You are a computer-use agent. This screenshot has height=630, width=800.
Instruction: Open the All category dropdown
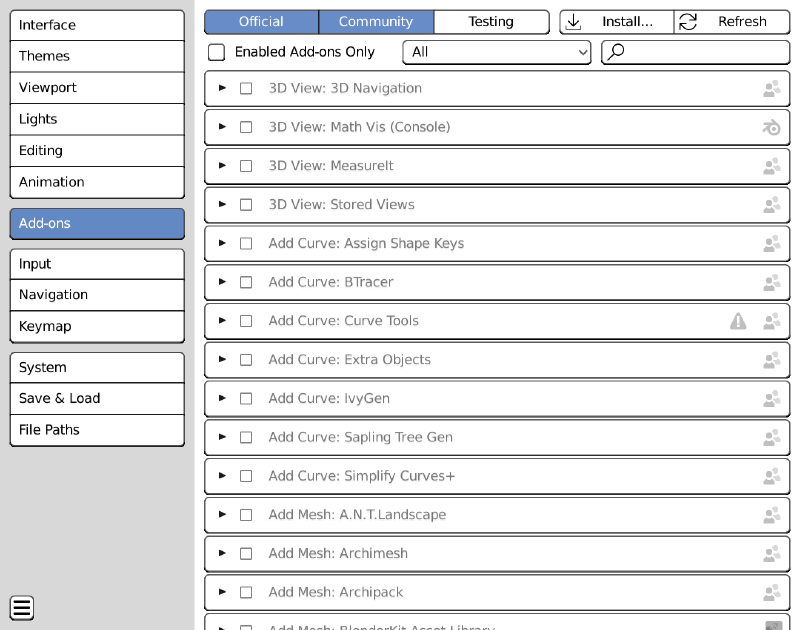(x=496, y=52)
